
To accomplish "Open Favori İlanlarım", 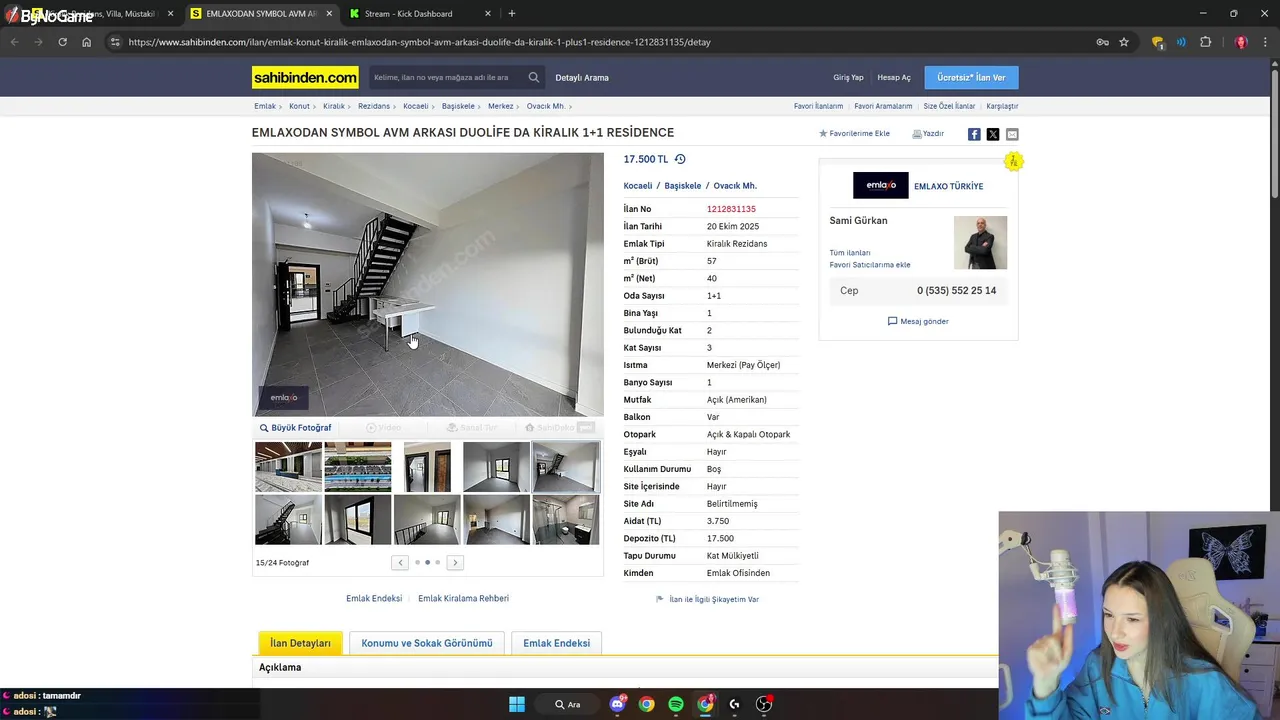I will tap(818, 106).
